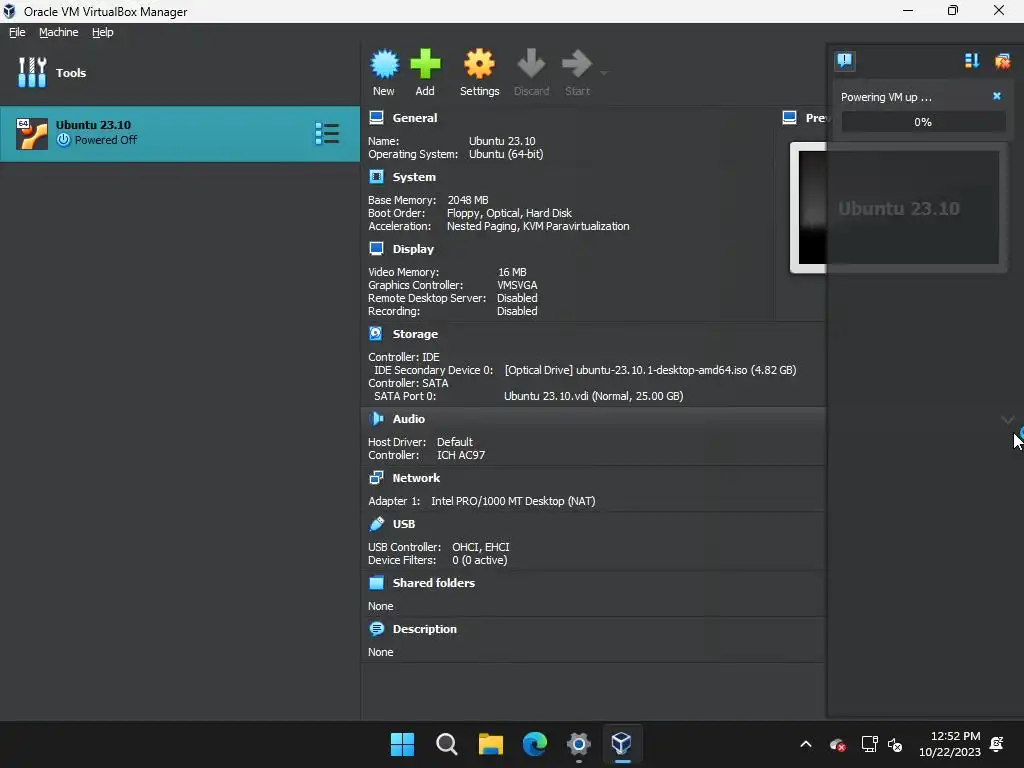The image size is (1024, 768).
Task: Select the Ubuntu 23.10 virtual machine
Action: (x=180, y=133)
